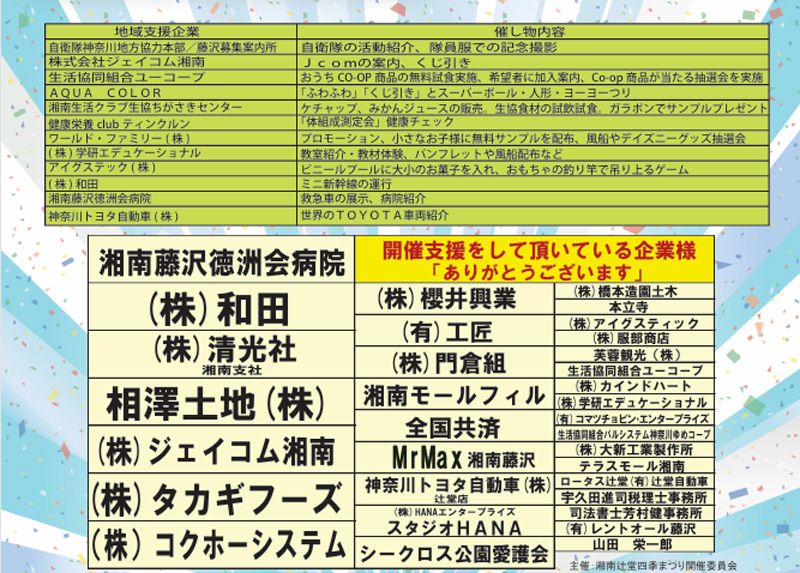Select the large "(株)和田" sponsor box
Image resolution: width=800 pixels, height=573 pixels.
point(221,307)
